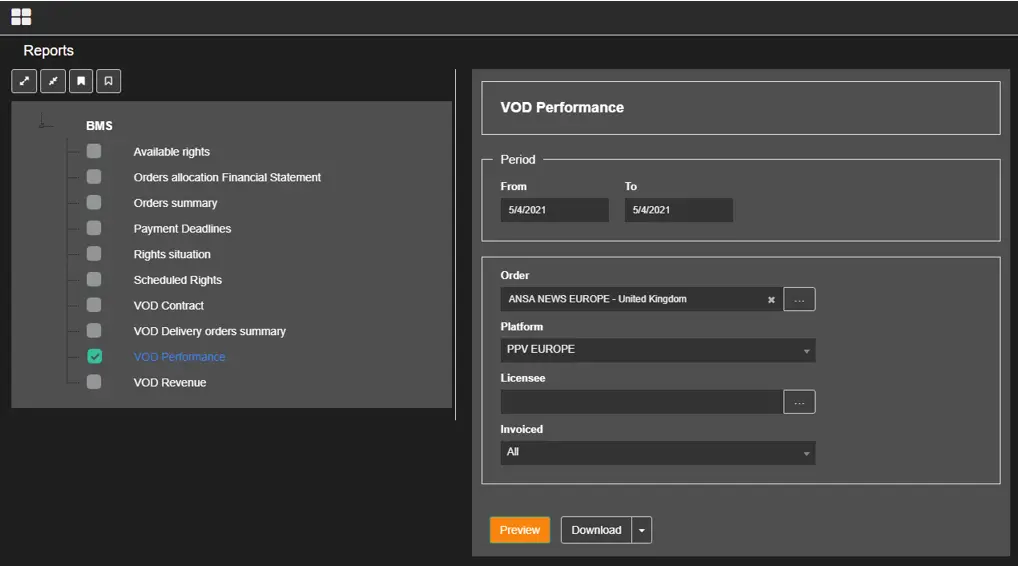Expand the Download button arrow menu

coord(642,530)
